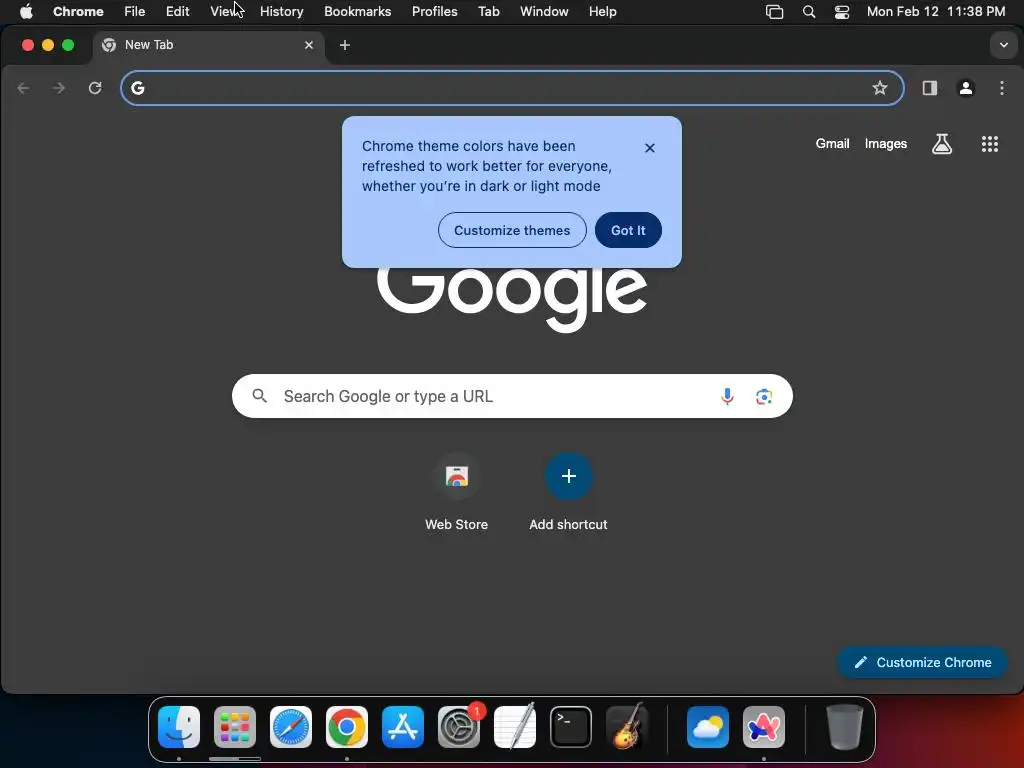Screen dimensions: 1024x768
Task: Click the browser forward arrow
Action: pyautogui.click(x=59, y=88)
